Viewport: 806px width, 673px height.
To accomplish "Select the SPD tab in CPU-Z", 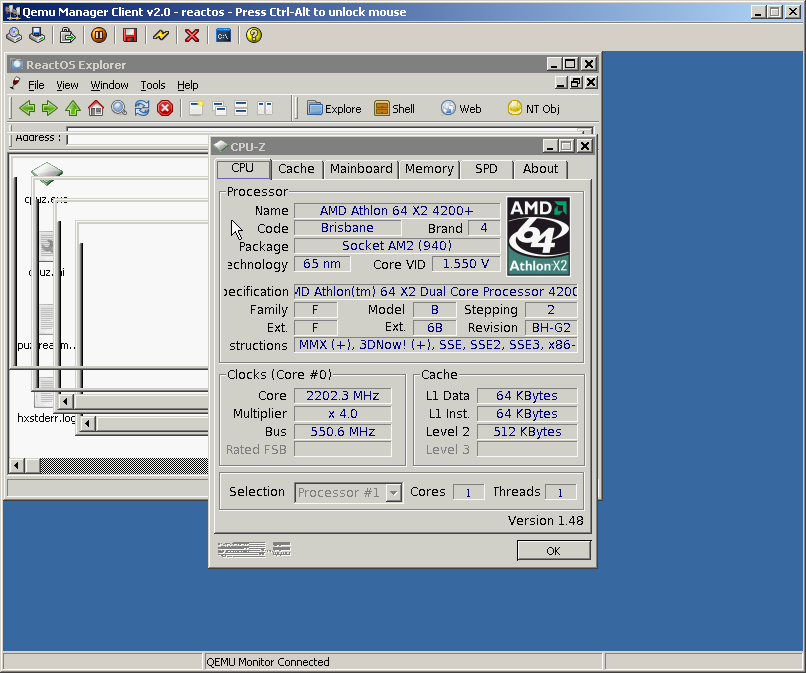I will [x=486, y=169].
